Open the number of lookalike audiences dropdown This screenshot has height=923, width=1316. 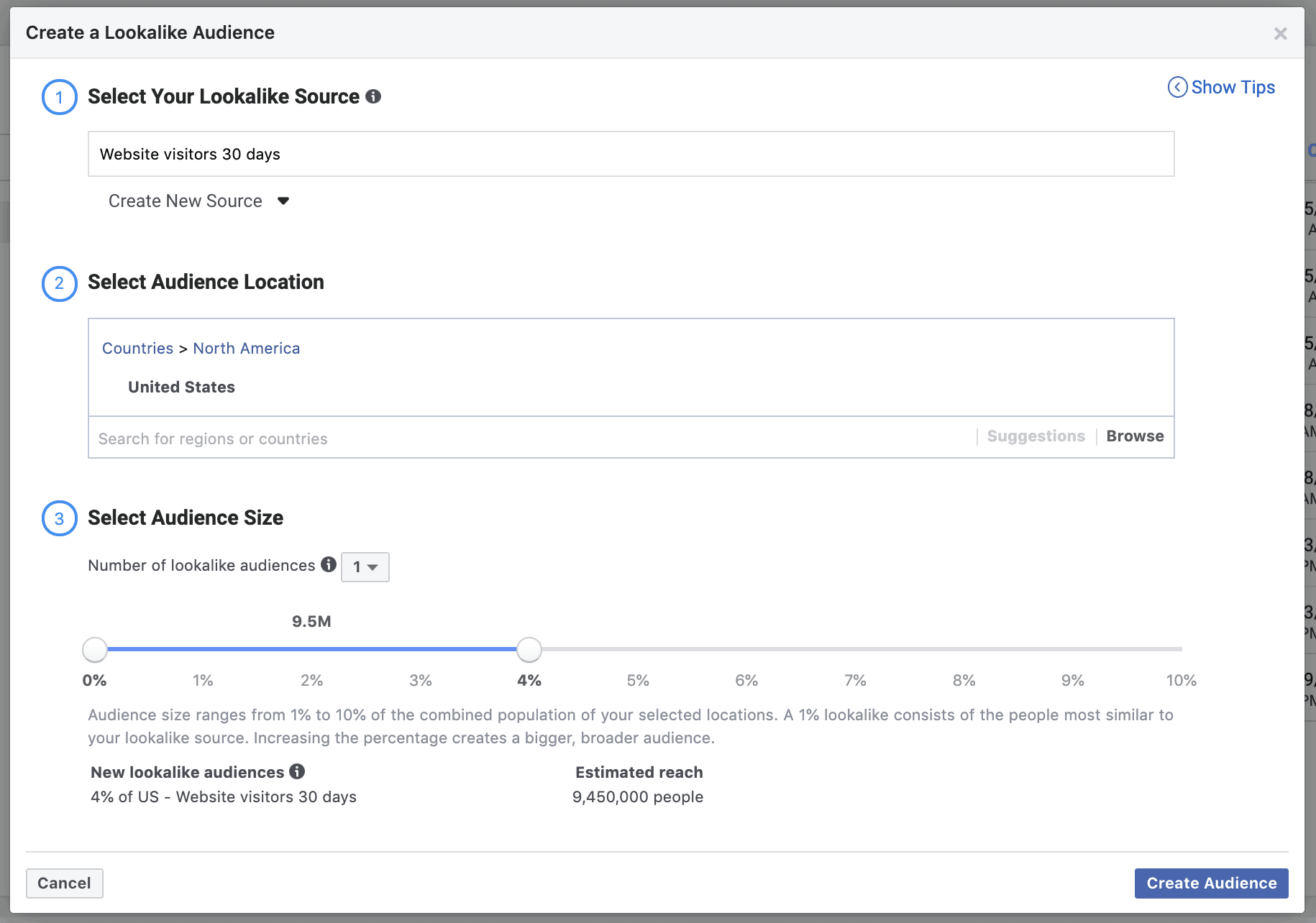[365, 566]
